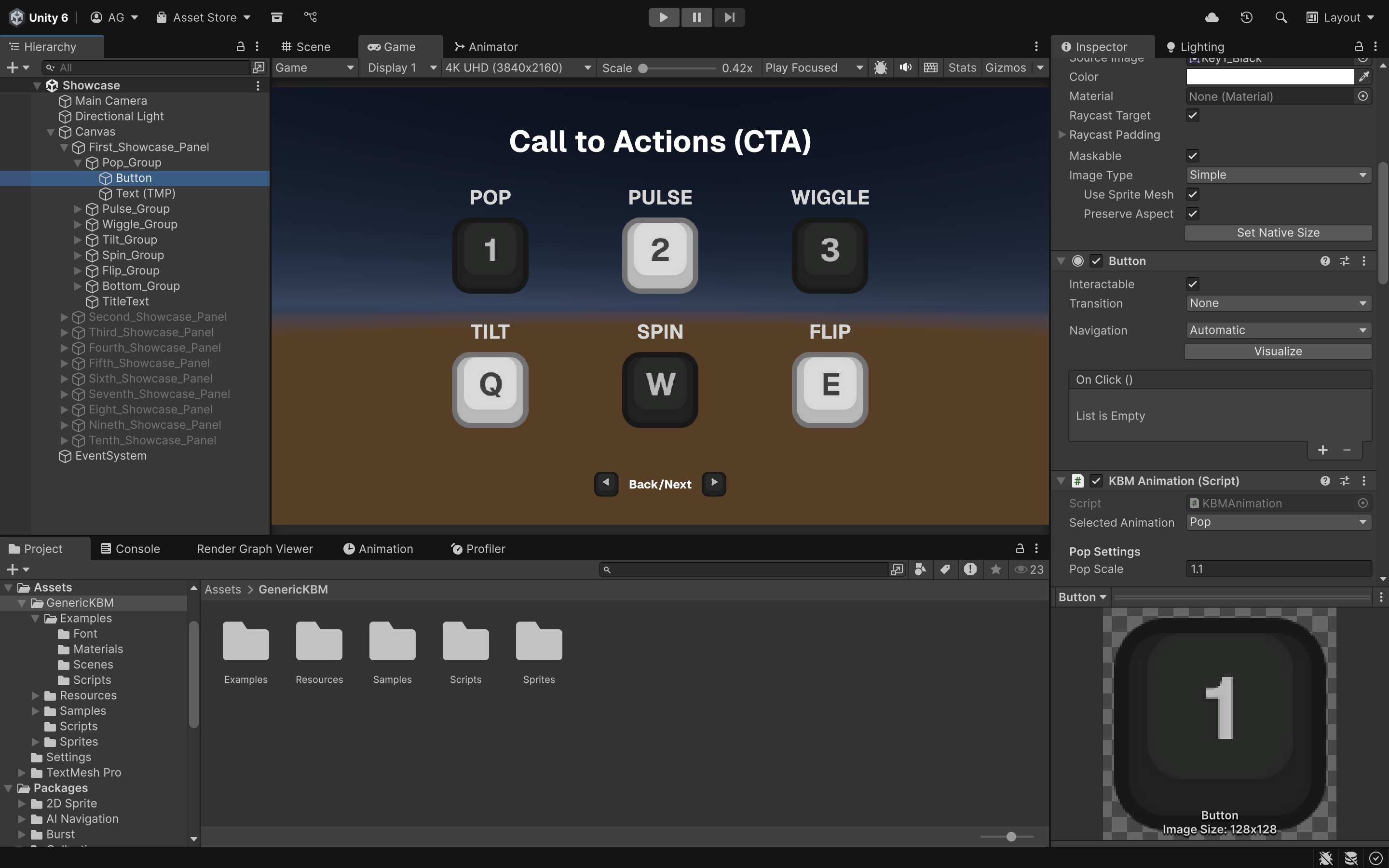The width and height of the screenshot is (1389, 868).
Task: Click the Set Native Size button
Action: click(1278, 232)
